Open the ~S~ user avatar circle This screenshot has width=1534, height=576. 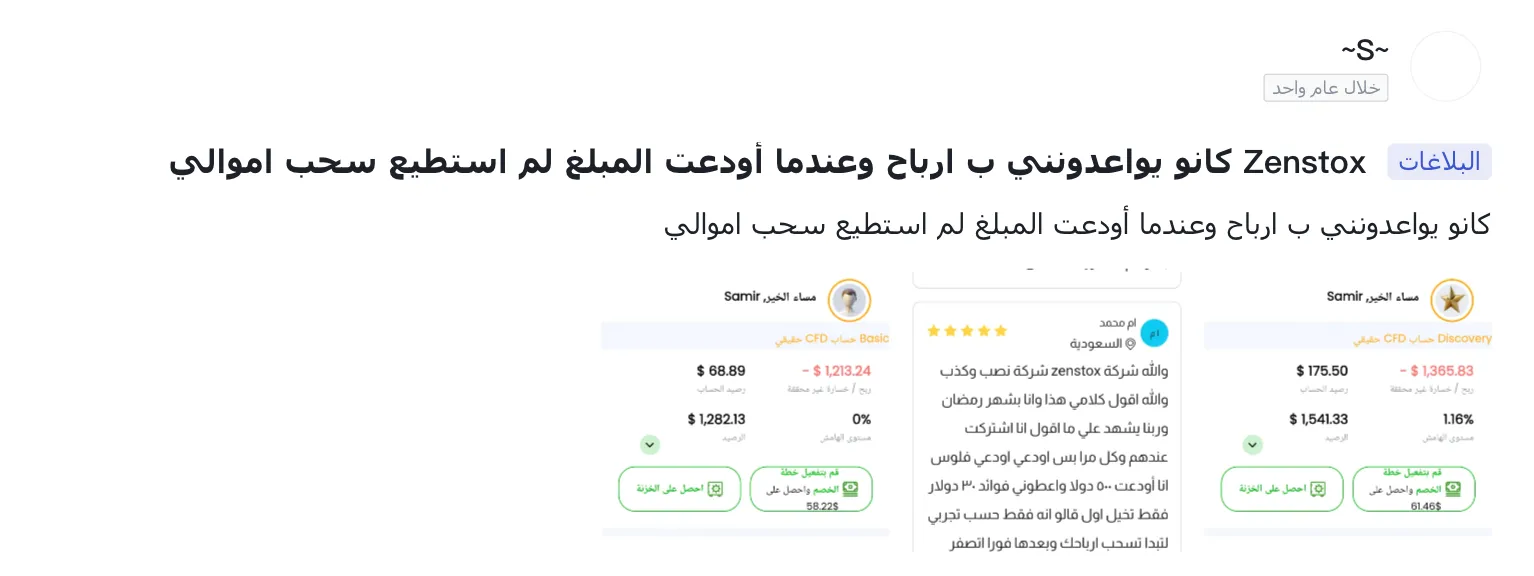(x=1445, y=66)
